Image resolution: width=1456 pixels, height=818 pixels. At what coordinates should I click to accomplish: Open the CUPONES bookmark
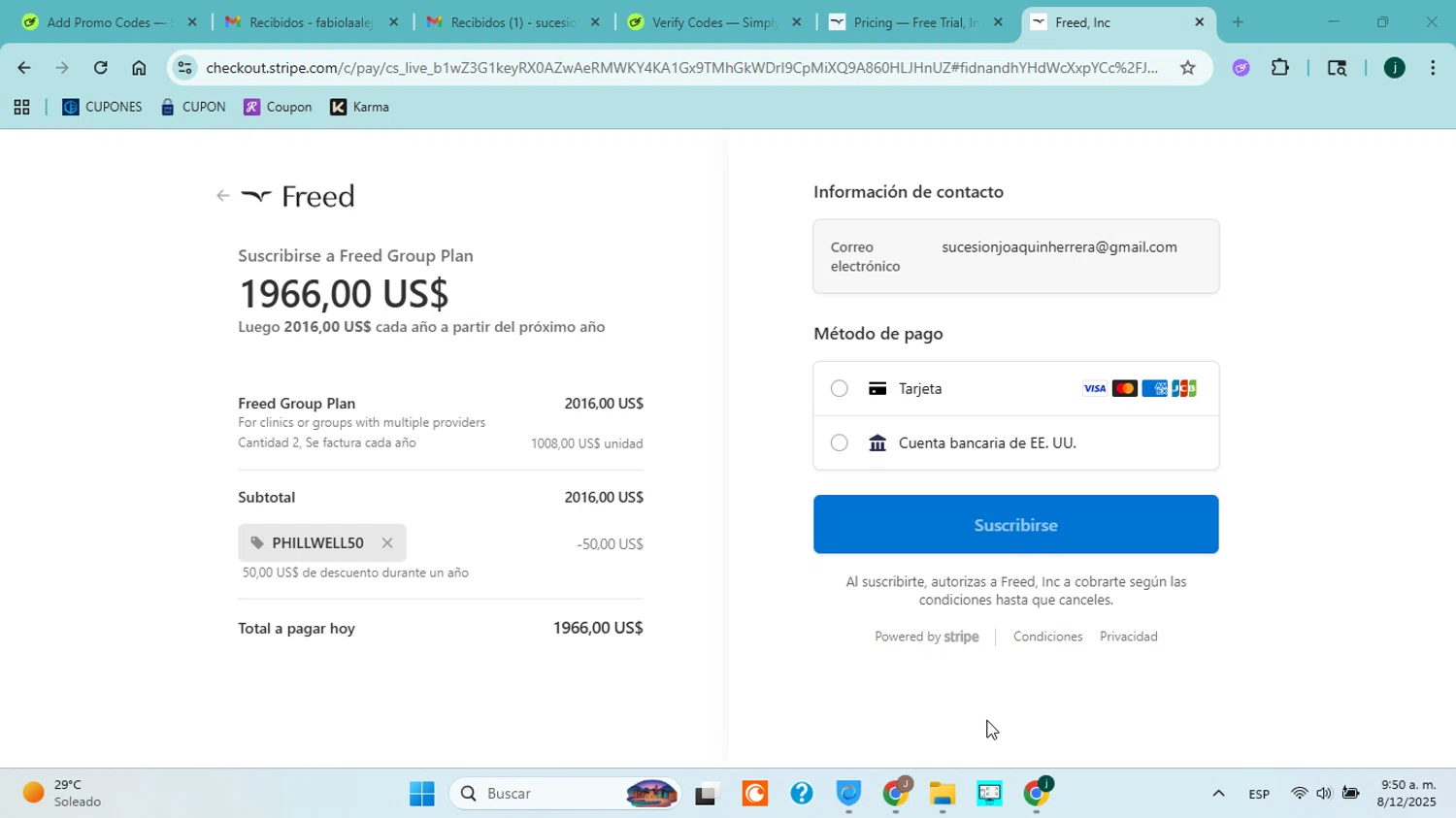pyautogui.click(x=102, y=108)
